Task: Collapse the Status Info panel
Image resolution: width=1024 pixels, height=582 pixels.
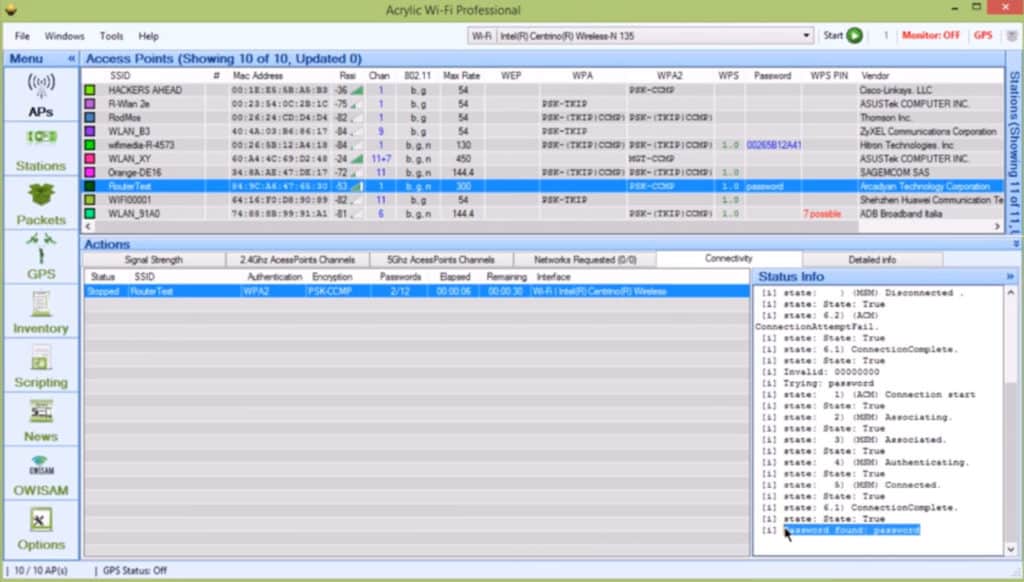Action: [x=1010, y=276]
